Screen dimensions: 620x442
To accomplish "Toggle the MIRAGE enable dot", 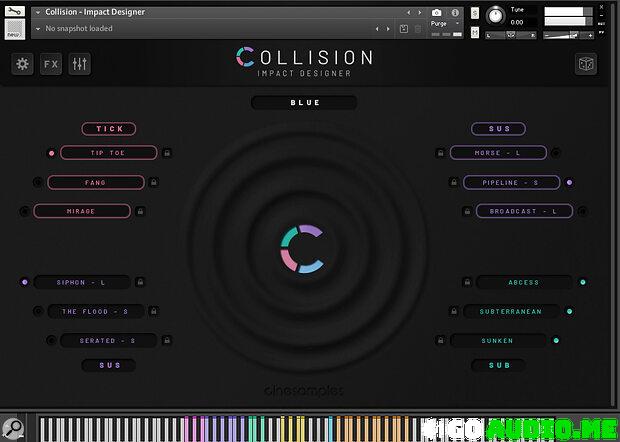I will pyautogui.click(x=25, y=212).
